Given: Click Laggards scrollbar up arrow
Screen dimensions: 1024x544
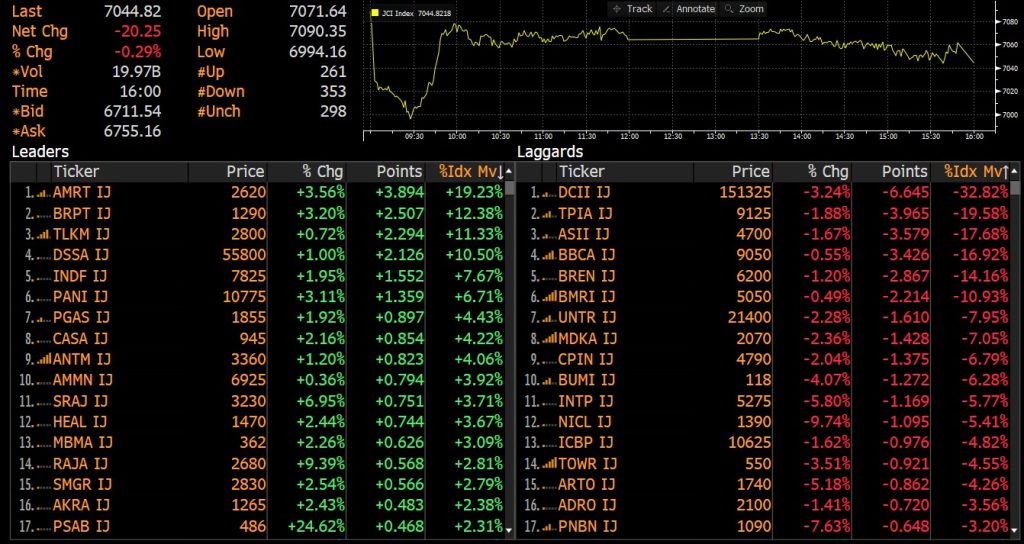Looking at the screenshot, I should point(1015,172).
